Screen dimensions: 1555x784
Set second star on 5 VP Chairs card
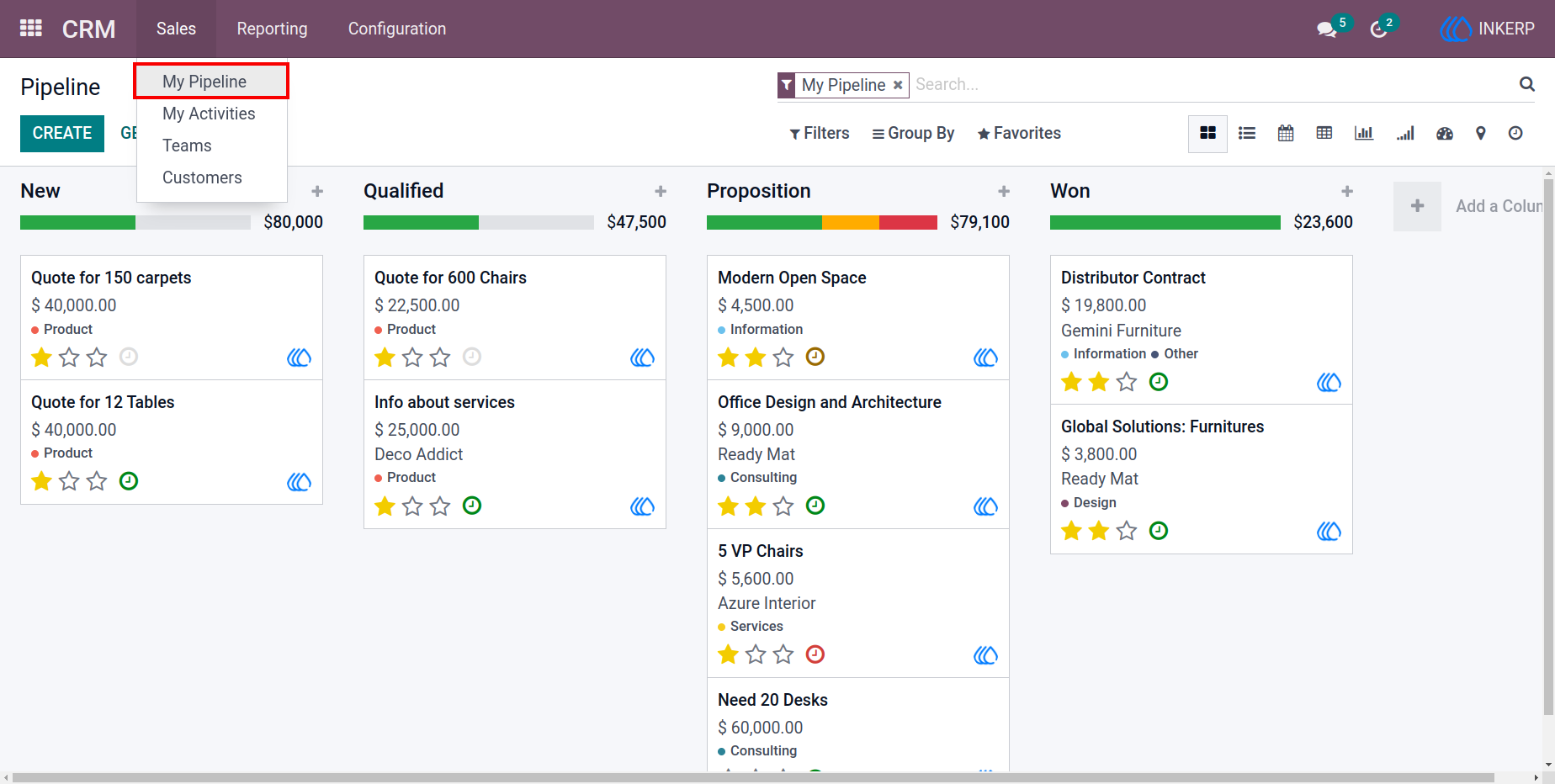tap(756, 654)
